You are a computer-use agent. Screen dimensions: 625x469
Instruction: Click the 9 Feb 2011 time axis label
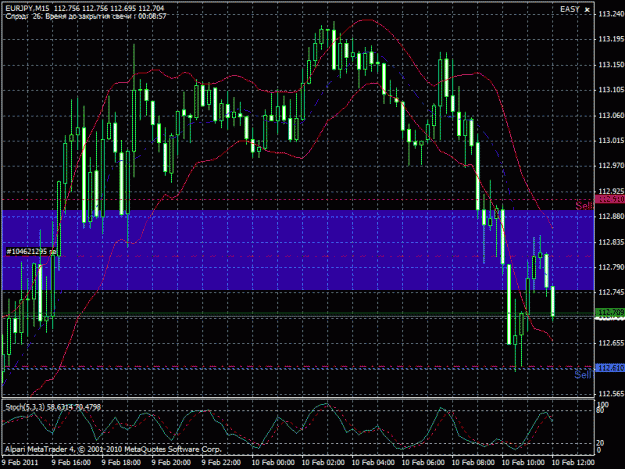(x=20, y=463)
